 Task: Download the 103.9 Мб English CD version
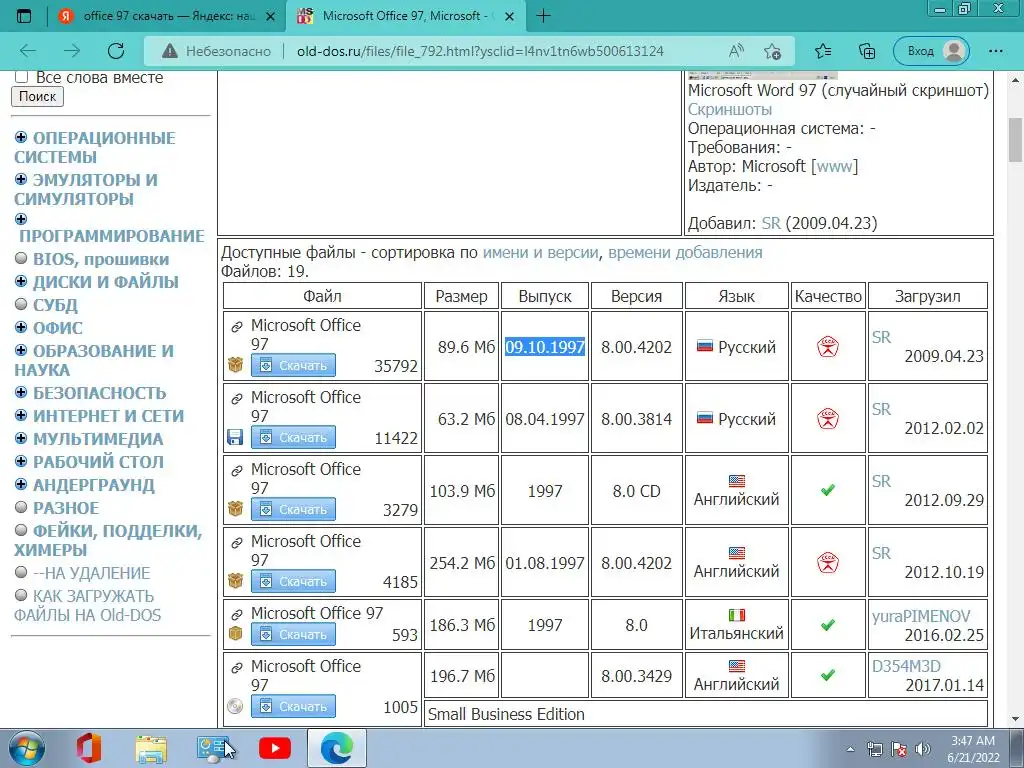(293, 509)
